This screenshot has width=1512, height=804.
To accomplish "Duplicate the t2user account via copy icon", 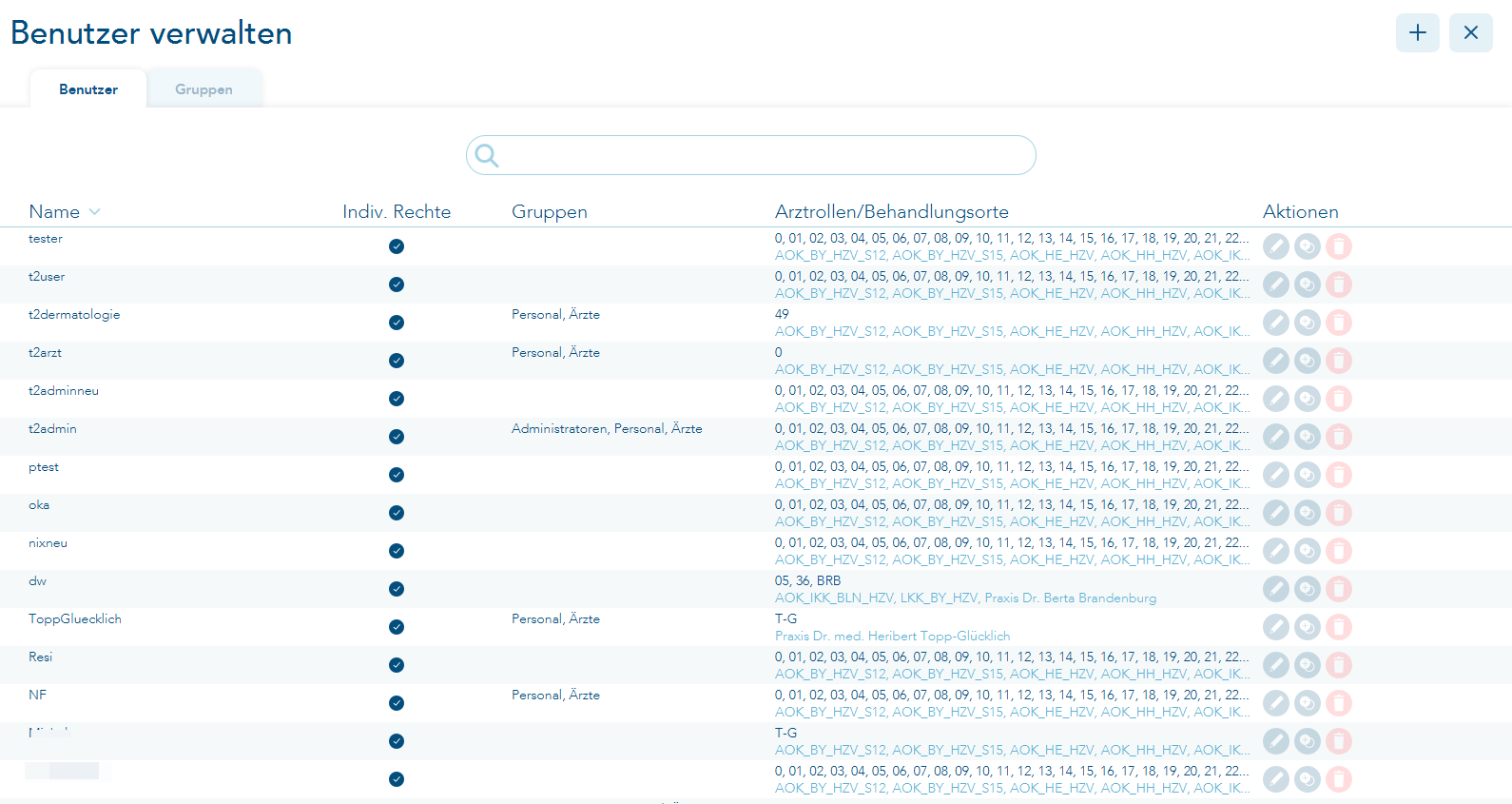I will point(1308,284).
